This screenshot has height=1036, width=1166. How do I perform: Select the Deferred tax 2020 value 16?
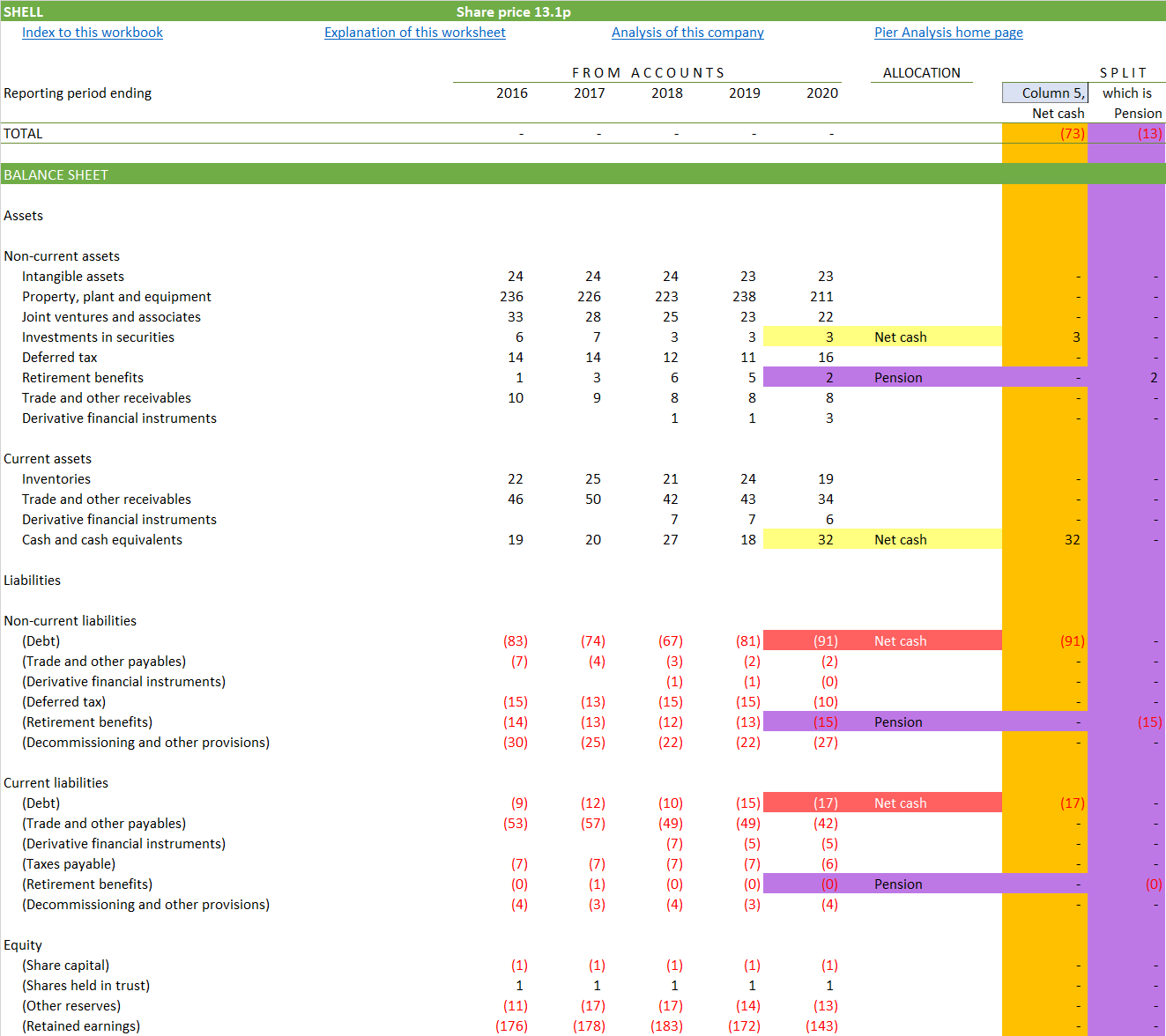tap(825, 357)
